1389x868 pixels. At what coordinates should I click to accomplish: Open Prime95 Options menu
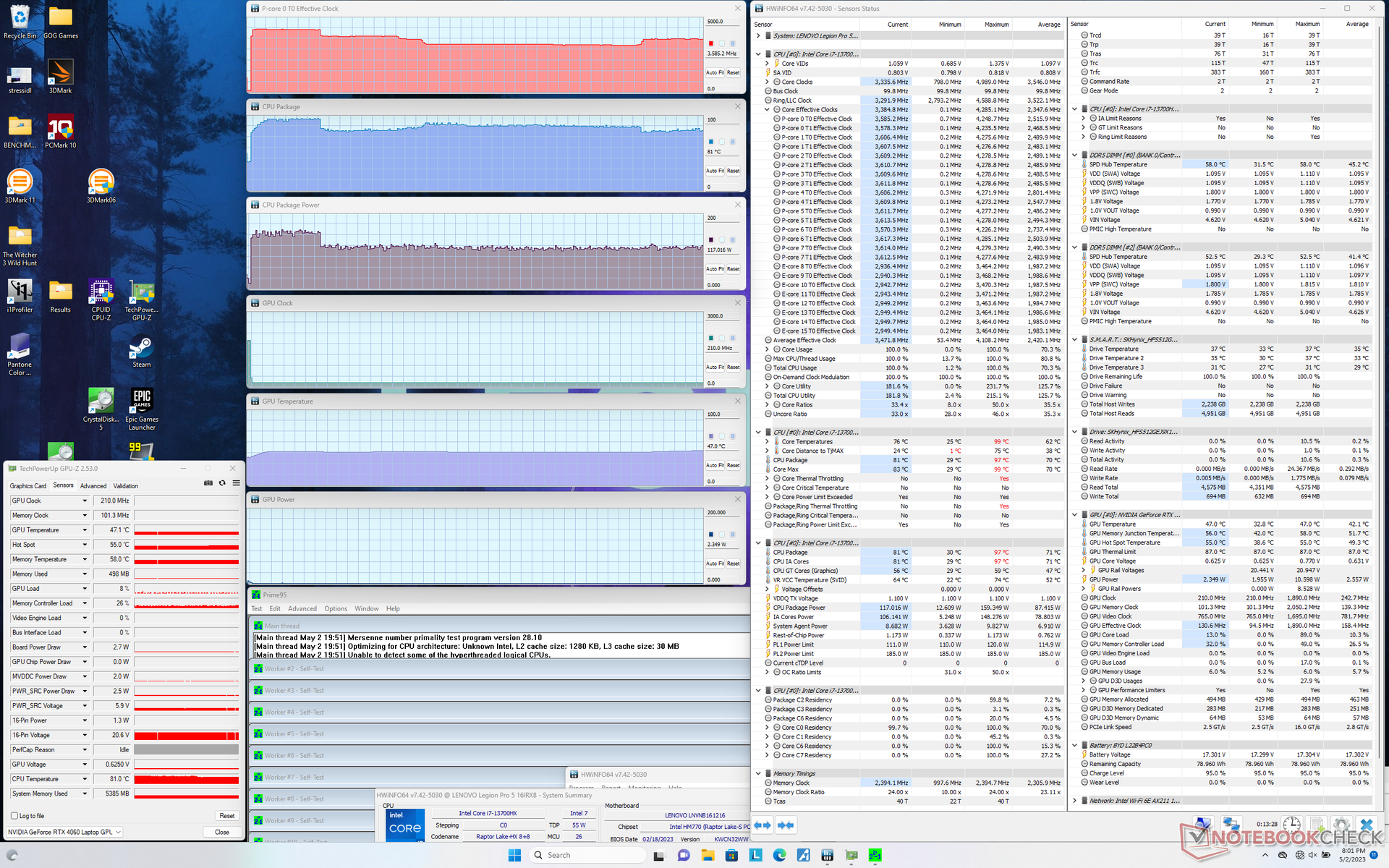[335, 609]
